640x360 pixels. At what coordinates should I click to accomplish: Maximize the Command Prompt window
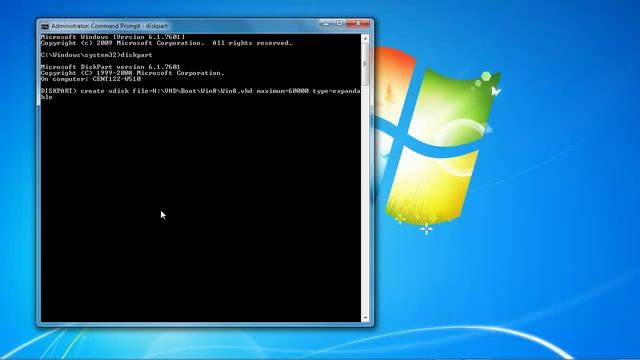tap(339, 24)
